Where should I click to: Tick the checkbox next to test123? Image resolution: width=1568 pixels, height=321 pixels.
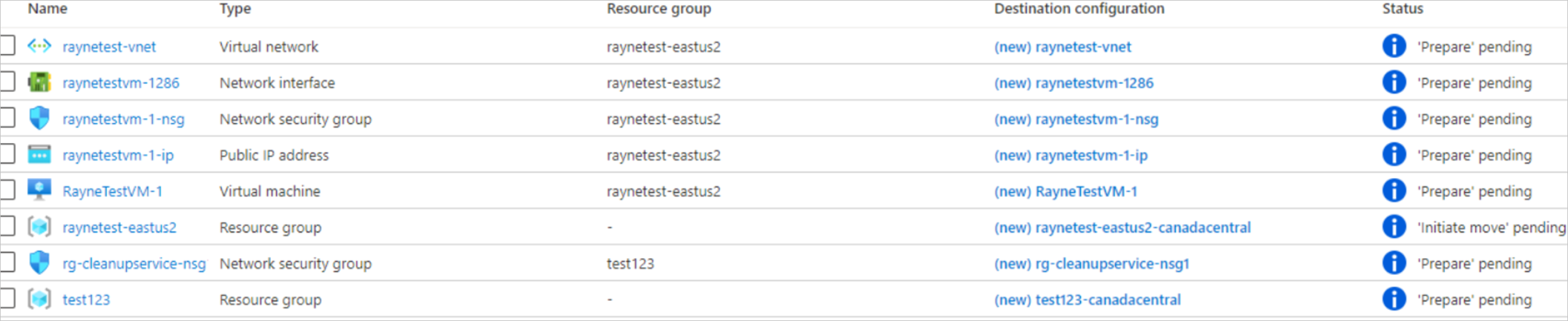coord(7,300)
